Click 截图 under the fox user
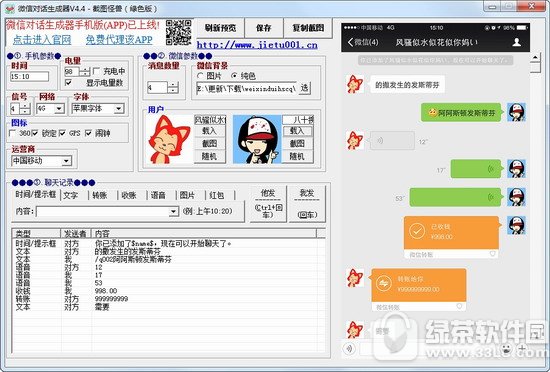The image size is (550, 372). (209, 143)
